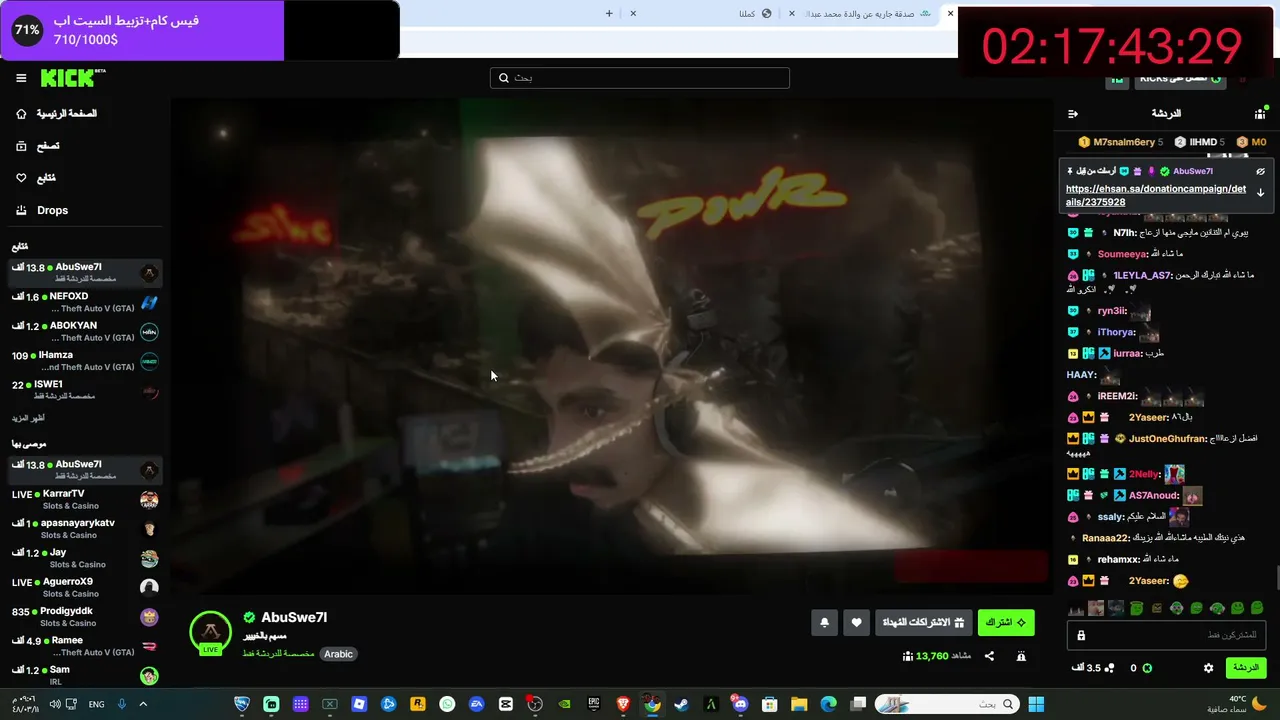Open IHamza channel in sidebar

pos(85,361)
